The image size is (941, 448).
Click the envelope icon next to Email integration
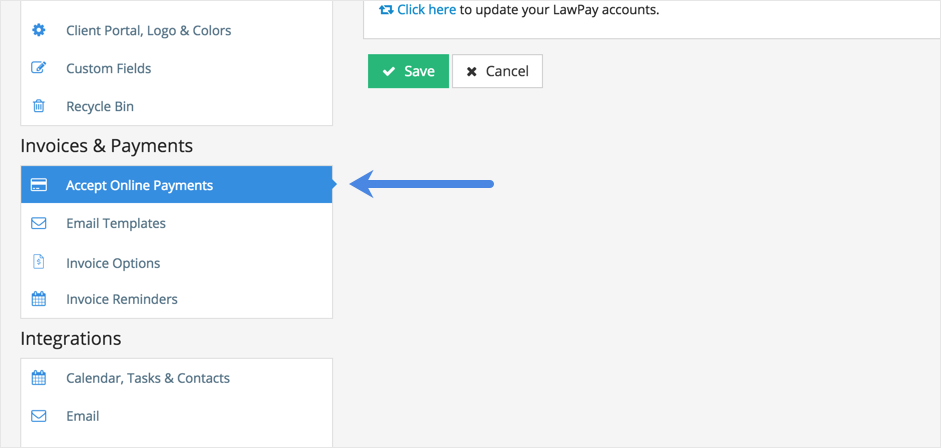point(39,416)
